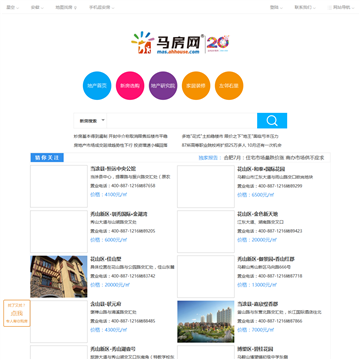This screenshot has width=360, height=360.
Task: Open the news headline mentioning 10月
Action: point(232,145)
